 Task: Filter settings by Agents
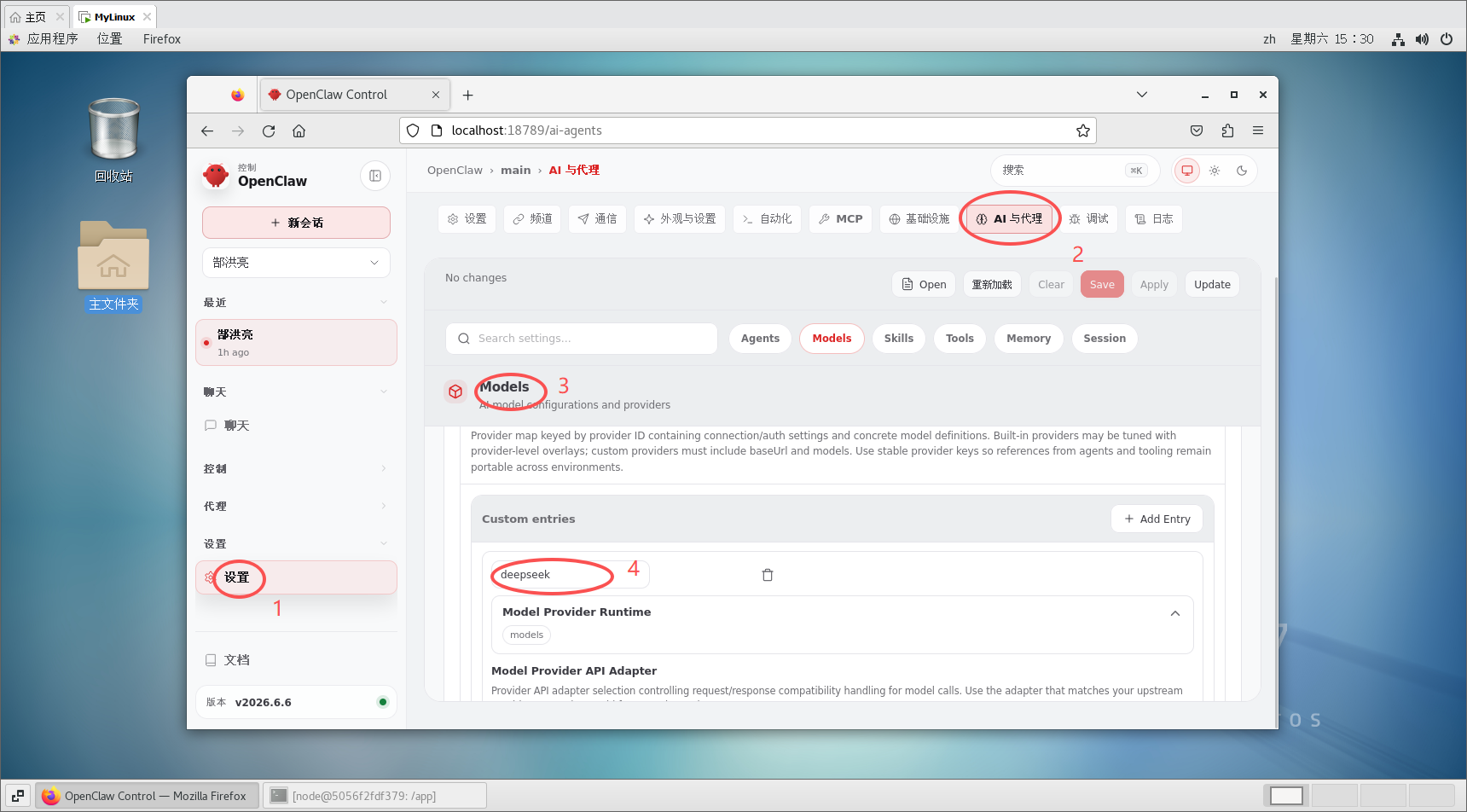coord(760,339)
